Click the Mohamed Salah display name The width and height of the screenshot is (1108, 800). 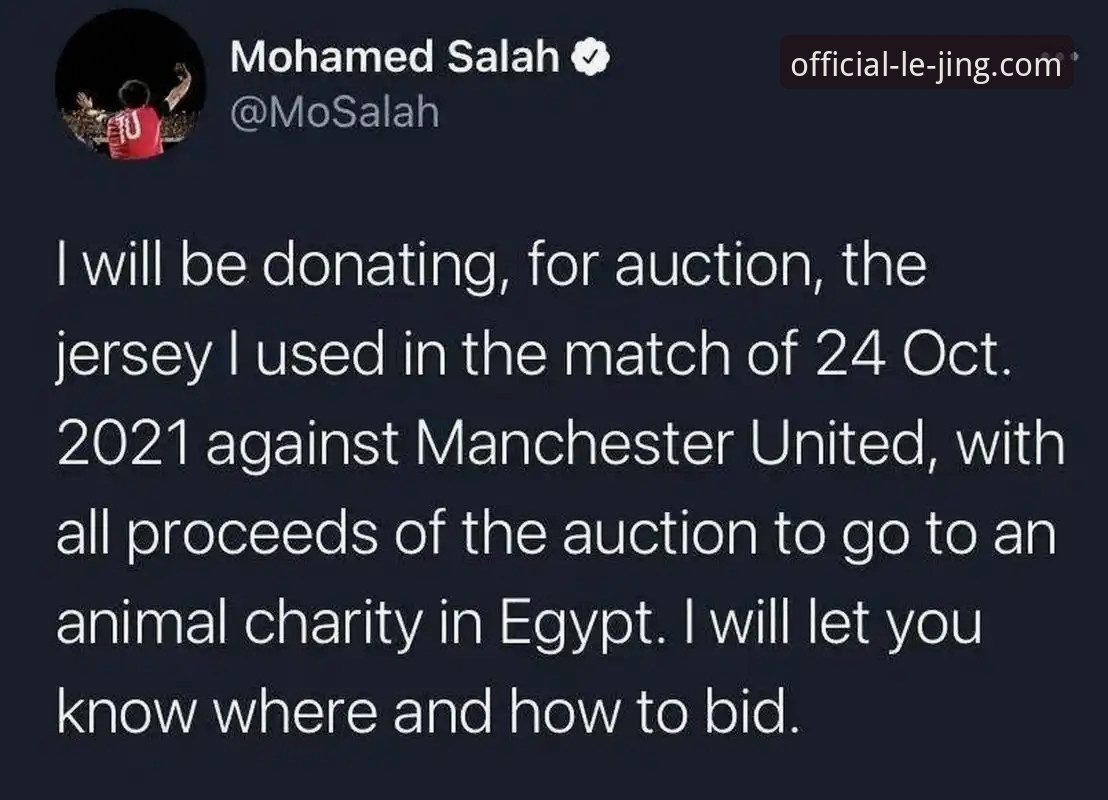[x=394, y=57]
